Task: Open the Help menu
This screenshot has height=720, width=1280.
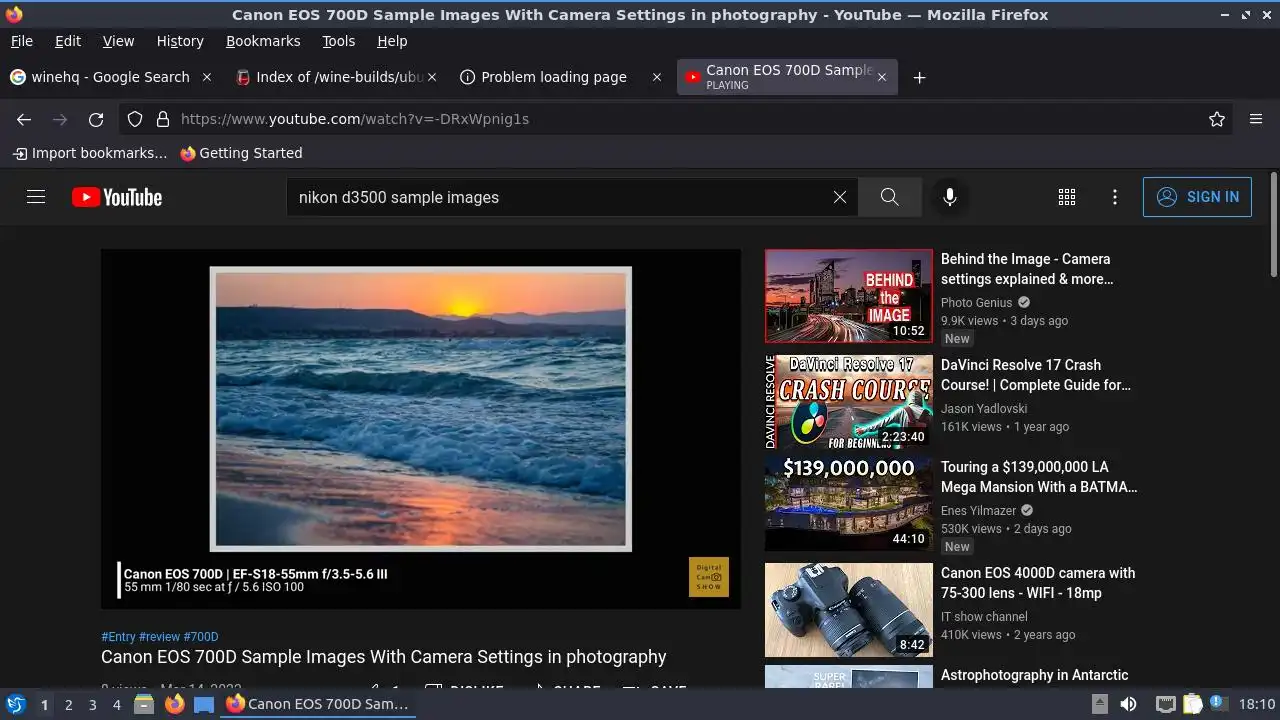Action: (392, 41)
